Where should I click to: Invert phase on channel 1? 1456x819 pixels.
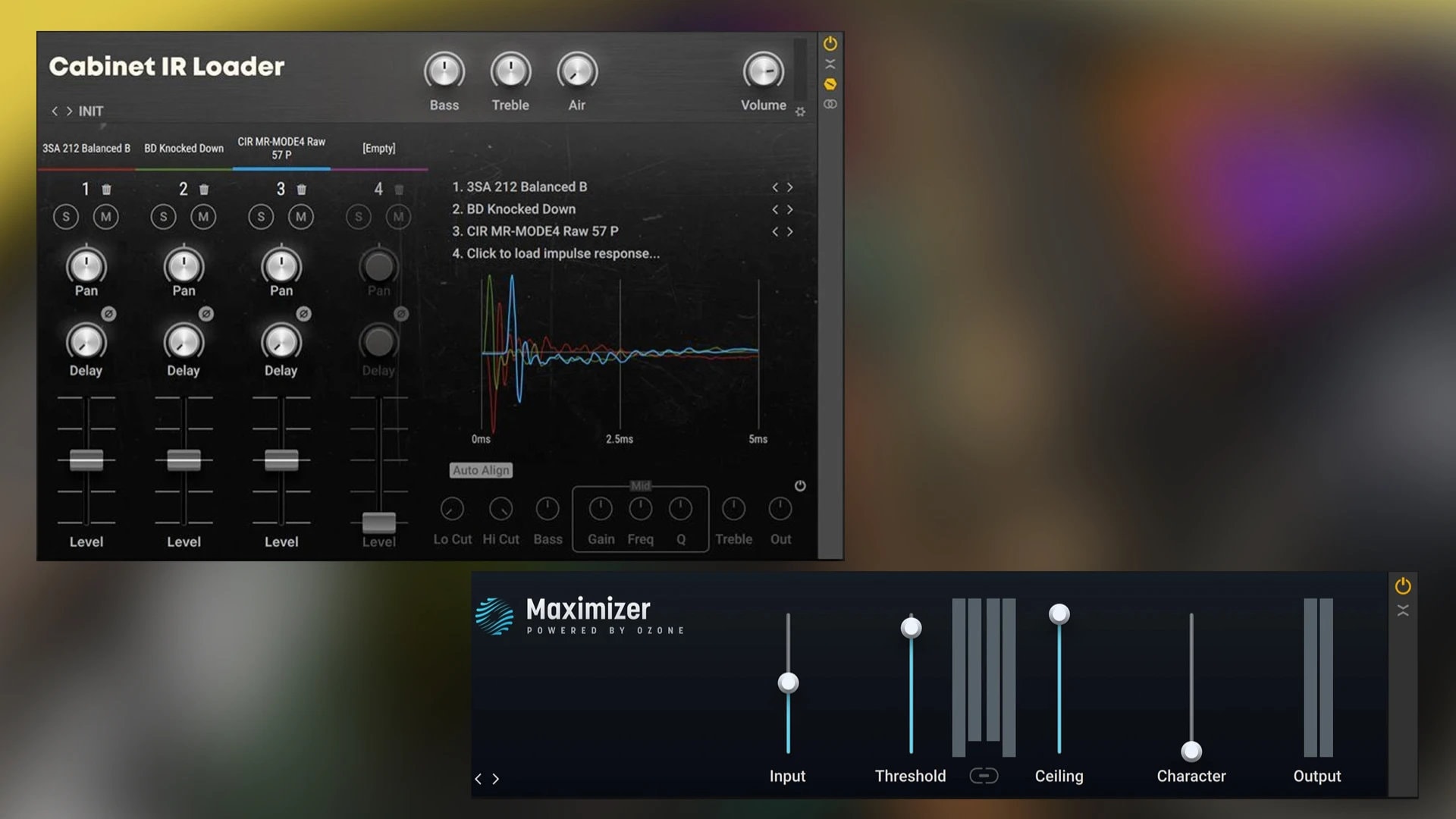click(108, 314)
